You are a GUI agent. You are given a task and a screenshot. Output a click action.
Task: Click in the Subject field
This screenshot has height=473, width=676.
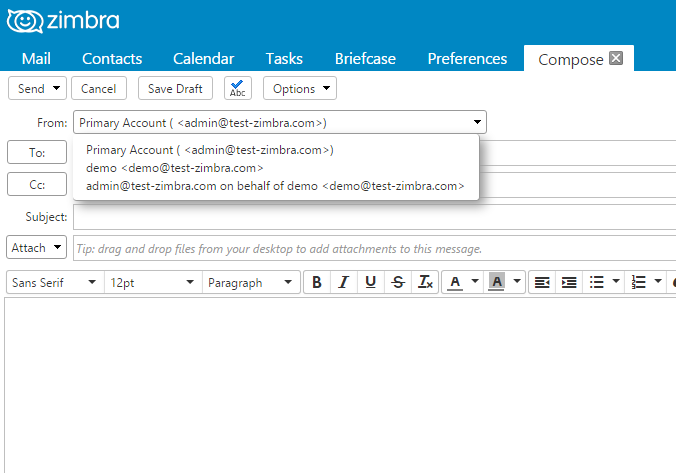[375, 217]
